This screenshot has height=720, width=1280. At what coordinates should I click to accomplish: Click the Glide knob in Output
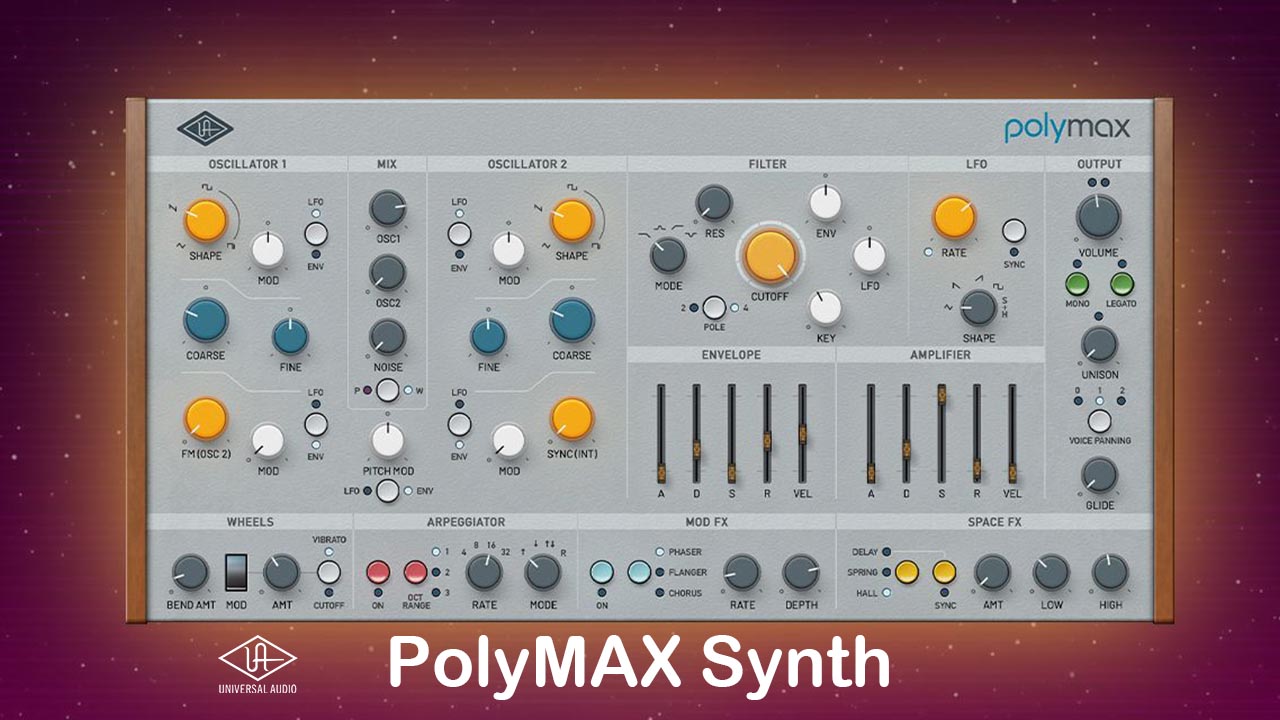(1099, 476)
